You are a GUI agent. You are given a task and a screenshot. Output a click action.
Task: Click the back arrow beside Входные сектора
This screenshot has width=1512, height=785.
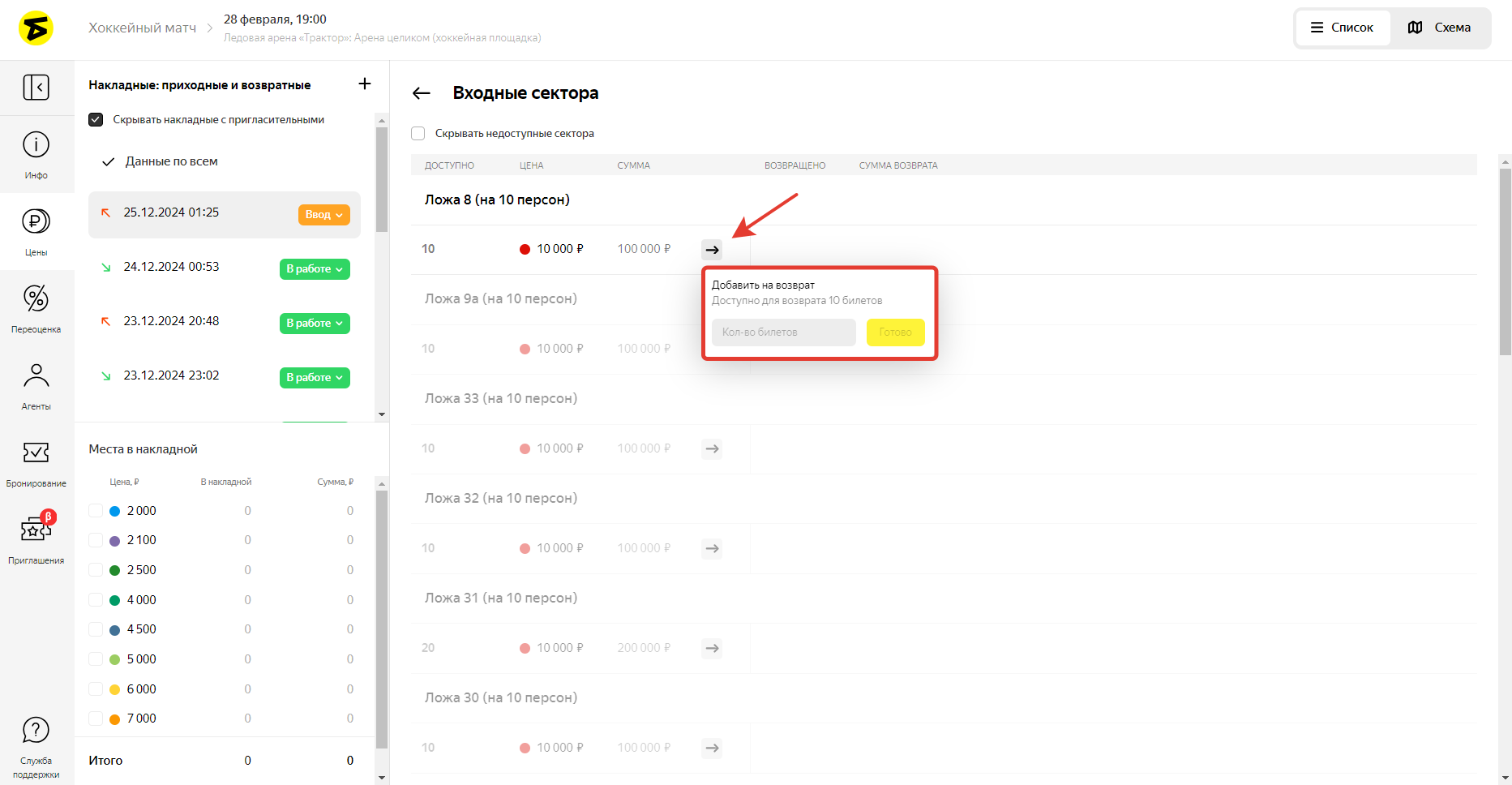click(421, 93)
